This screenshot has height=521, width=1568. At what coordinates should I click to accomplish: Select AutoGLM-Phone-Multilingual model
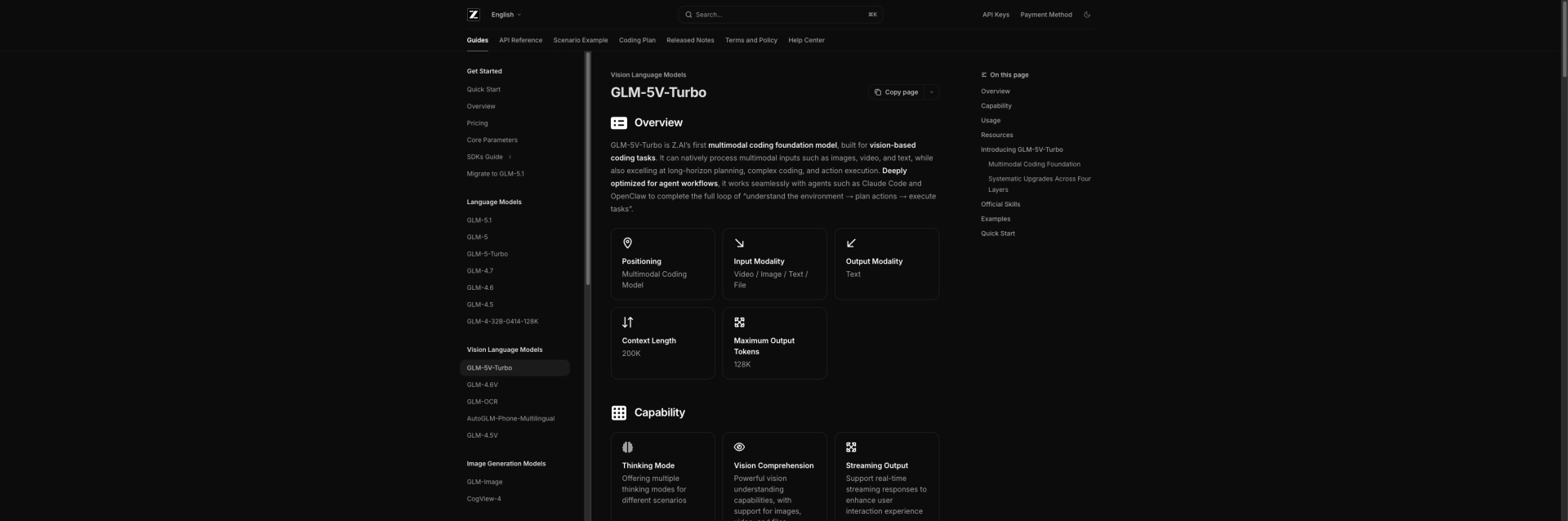(510, 419)
